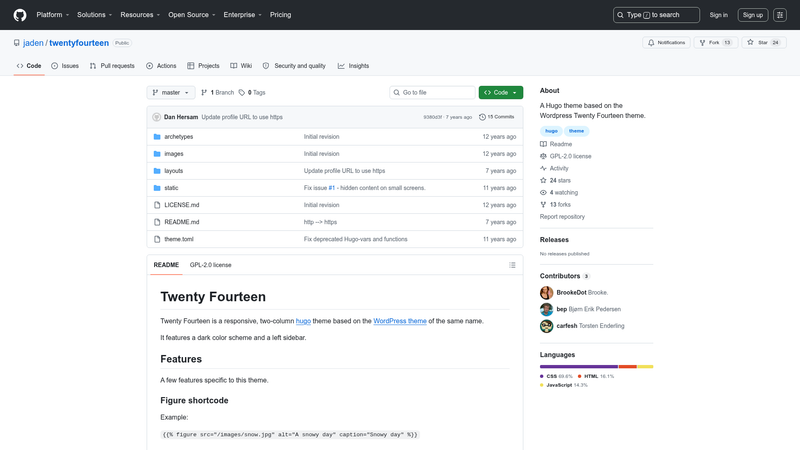This screenshot has height=450, width=800.
Task: Open the Contributors heading link
Action: [x=565, y=276]
